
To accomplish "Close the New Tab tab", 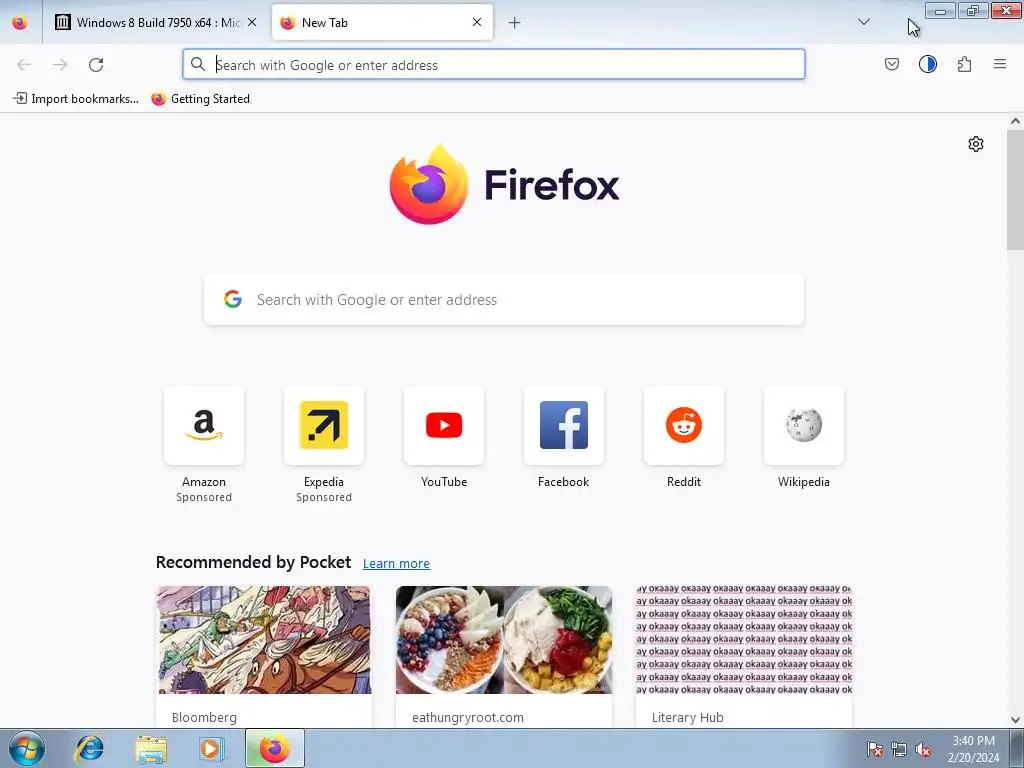I will (x=477, y=22).
